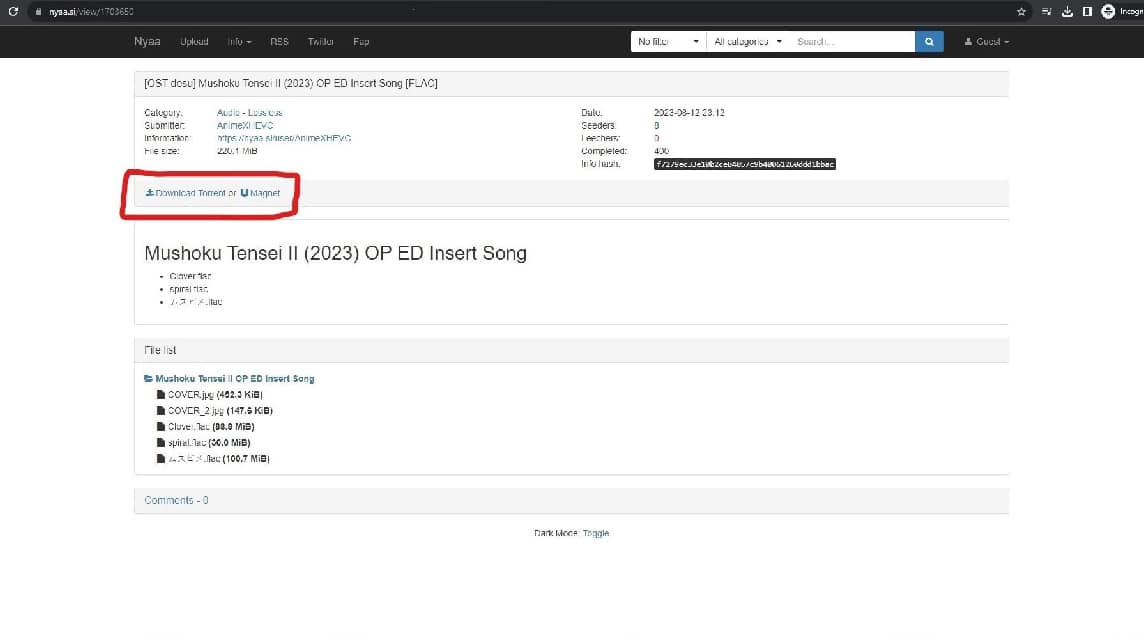Click the Completed count value

tap(662, 151)
